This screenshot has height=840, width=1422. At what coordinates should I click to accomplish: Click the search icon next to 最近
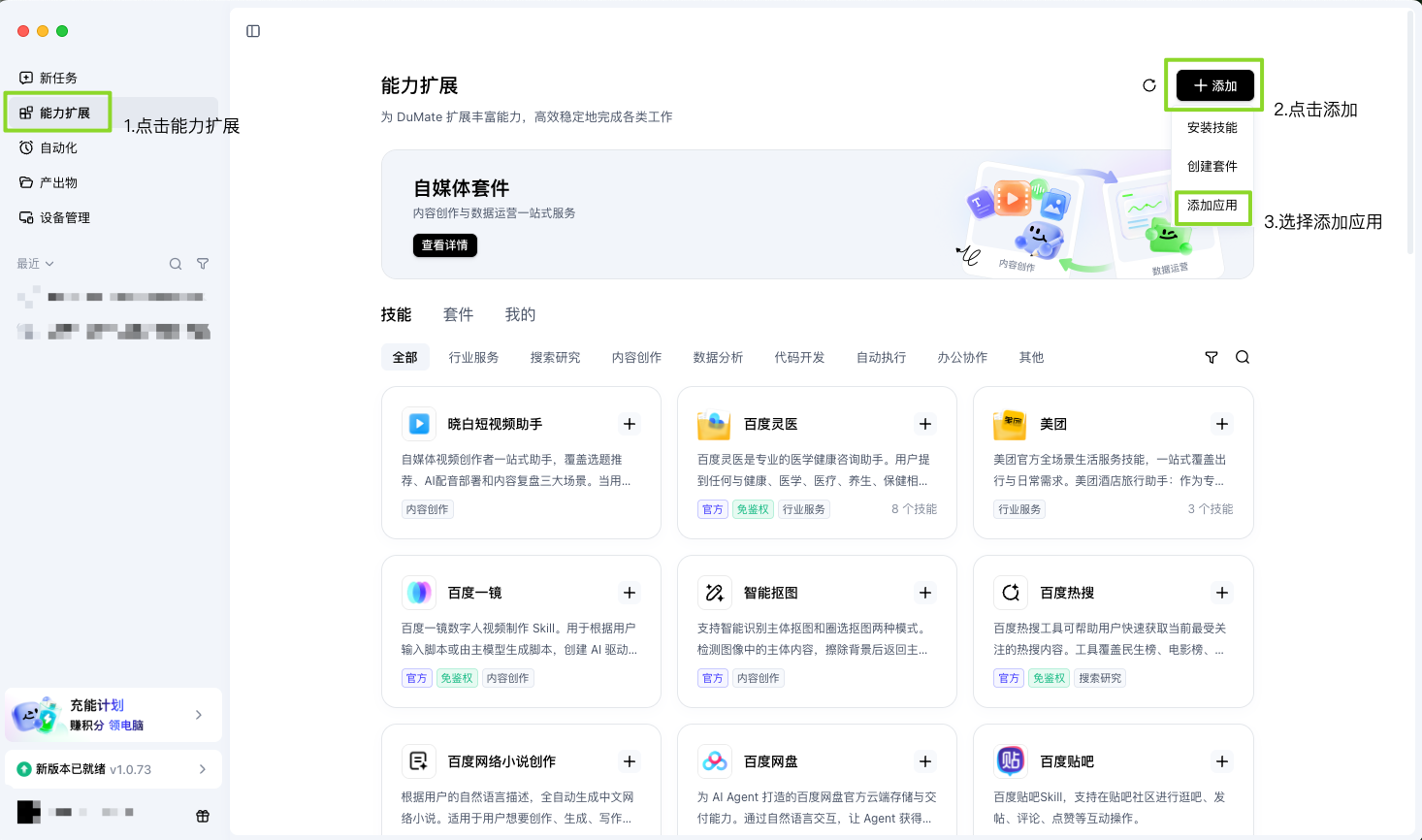click(x=176, y=264)
